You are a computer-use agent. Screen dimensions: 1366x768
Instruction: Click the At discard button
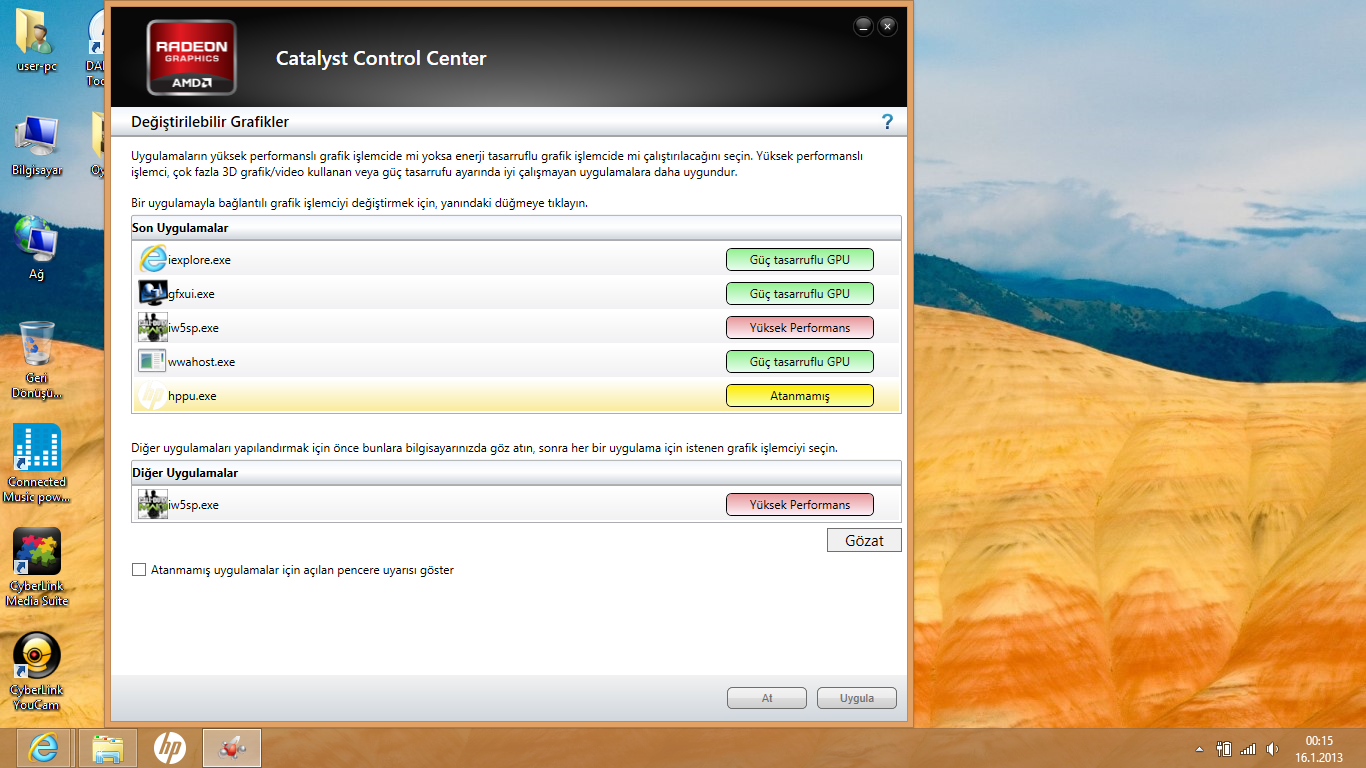(x=767, y=698)
